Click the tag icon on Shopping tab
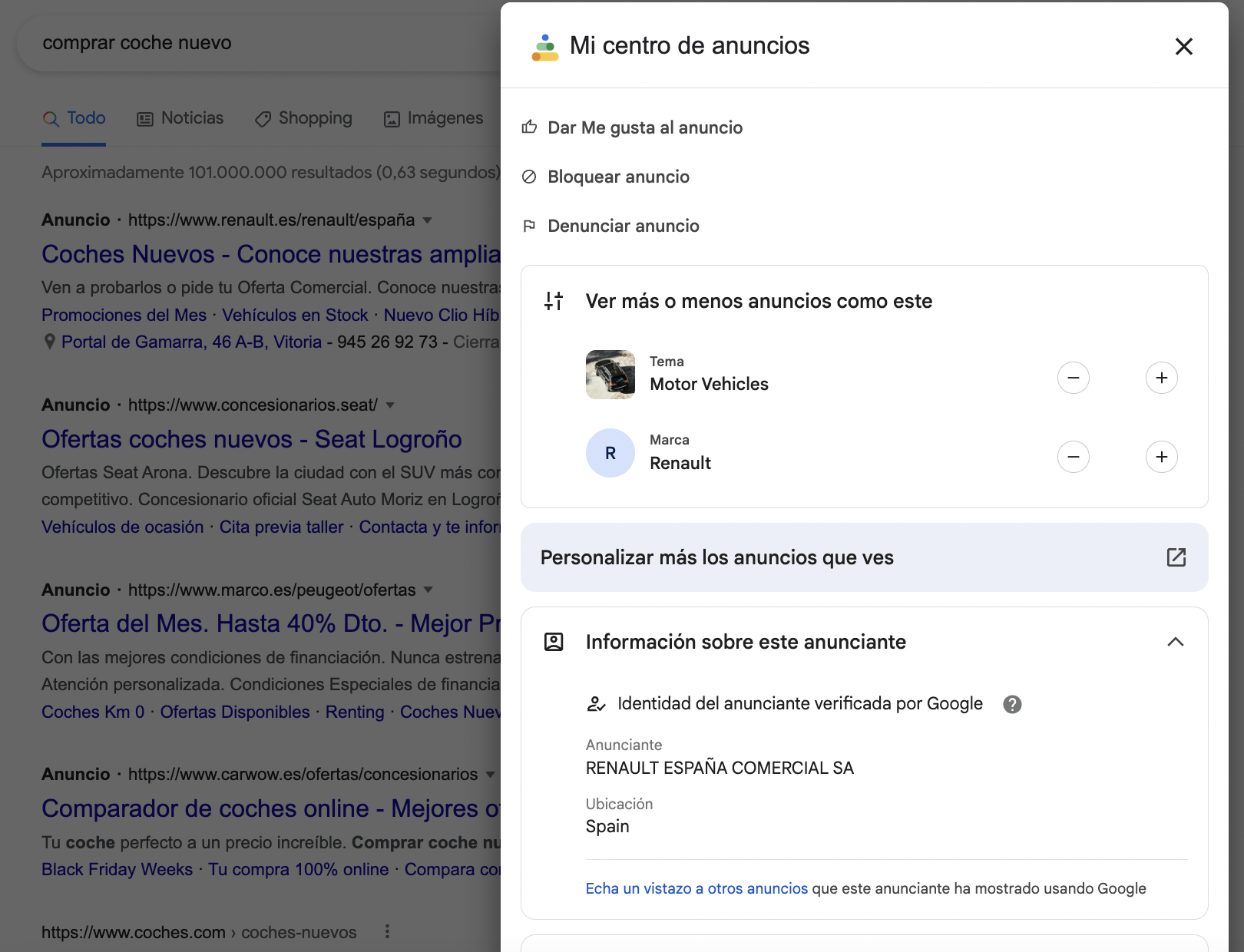This screenshot has width=1244, height=952. [263, 119]
